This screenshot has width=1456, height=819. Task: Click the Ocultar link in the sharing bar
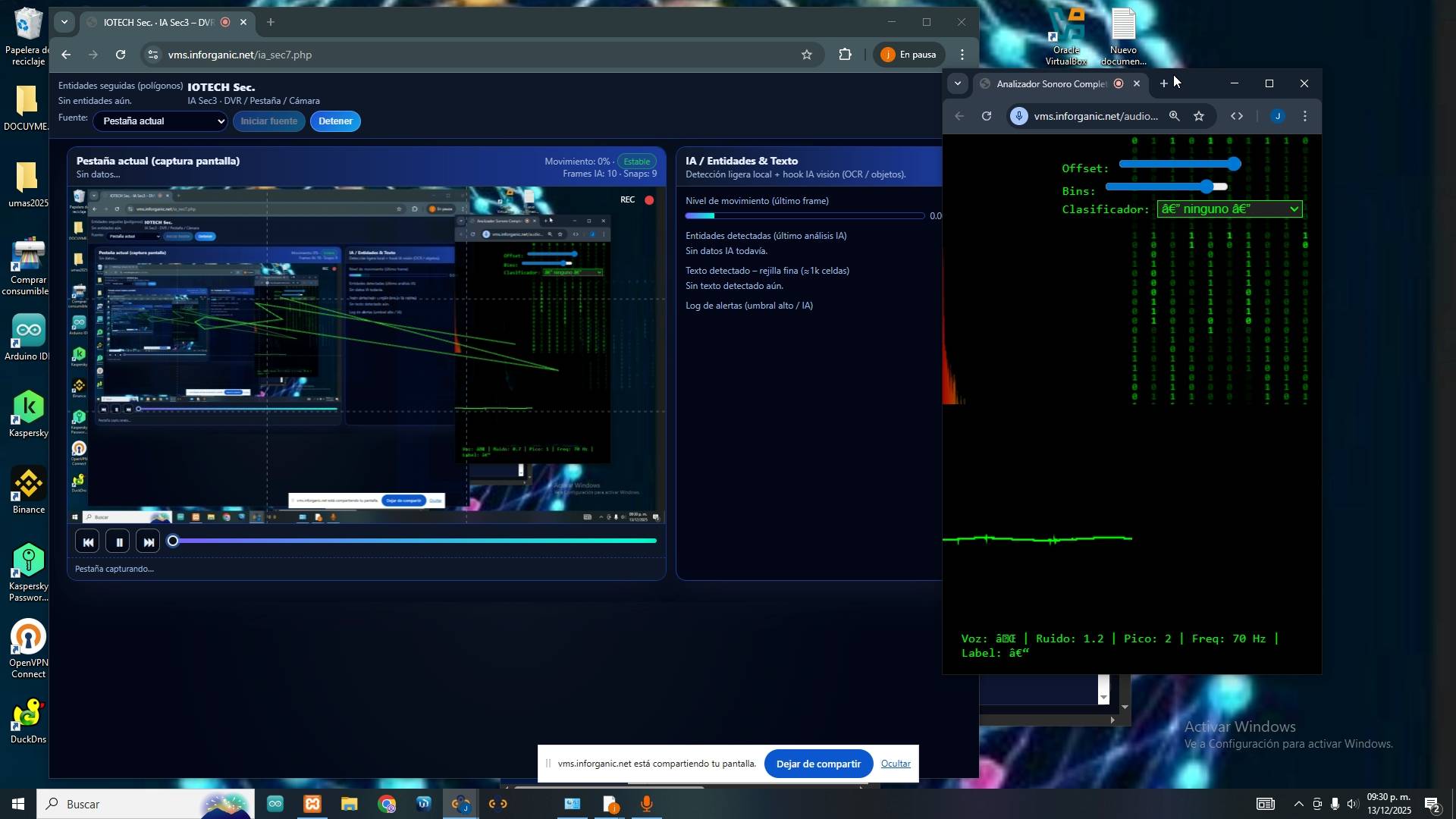click(x=895, y=764)
